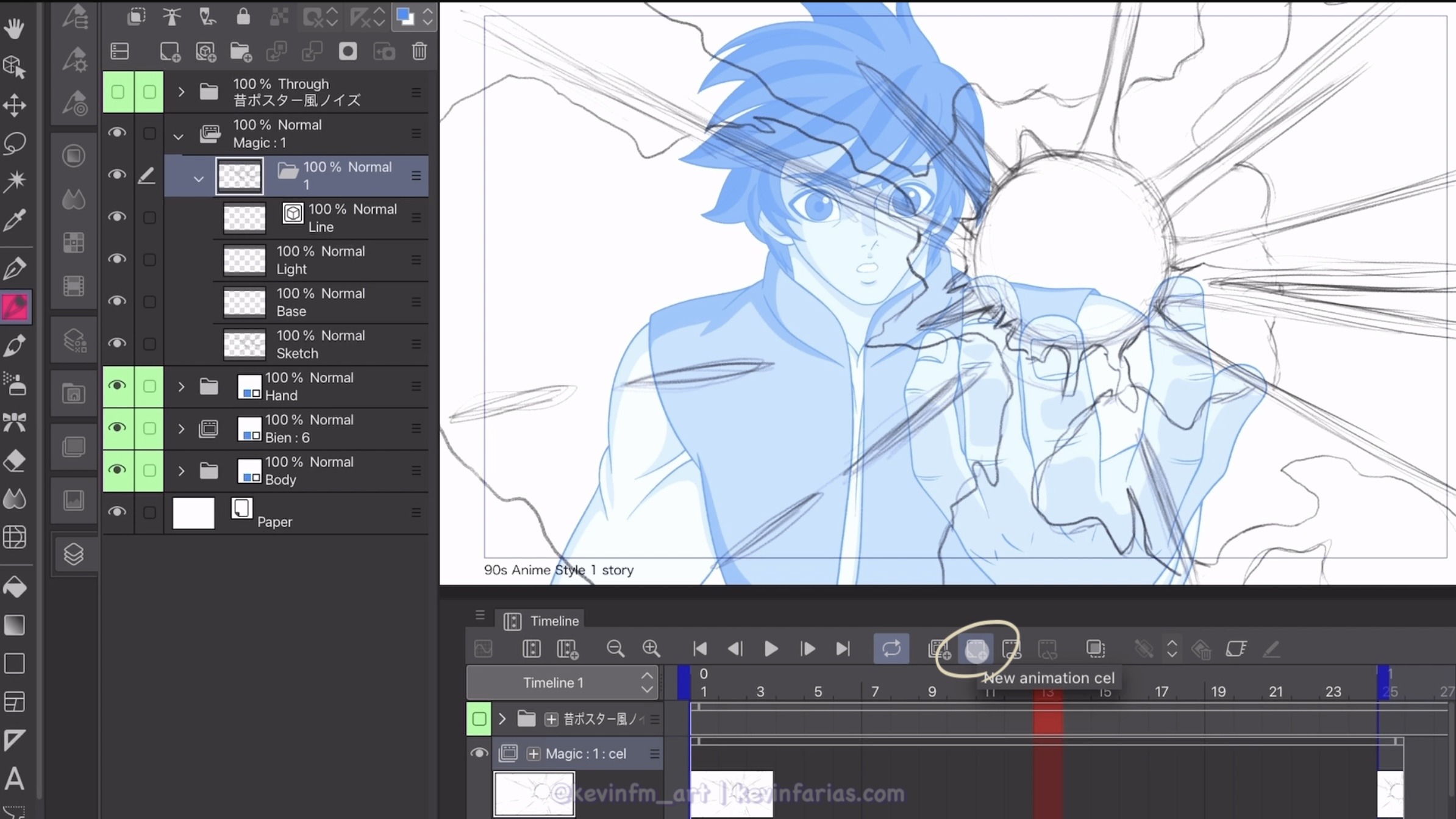The height and width of the screenshot is (819, 1456).
Task: Click the Delete layer trash icon
Action: pos(419,52)
